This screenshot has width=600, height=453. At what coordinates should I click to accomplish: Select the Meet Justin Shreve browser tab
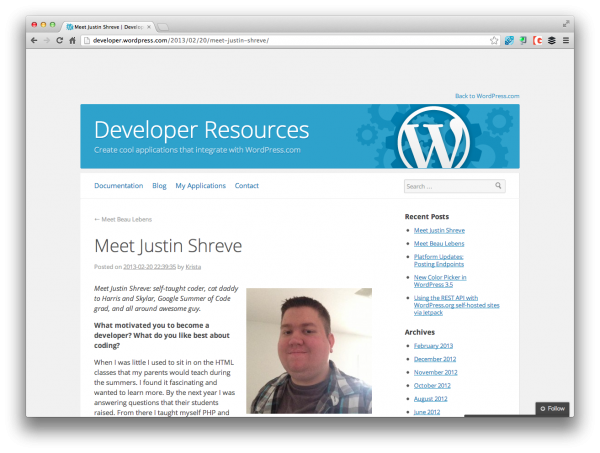108,27
